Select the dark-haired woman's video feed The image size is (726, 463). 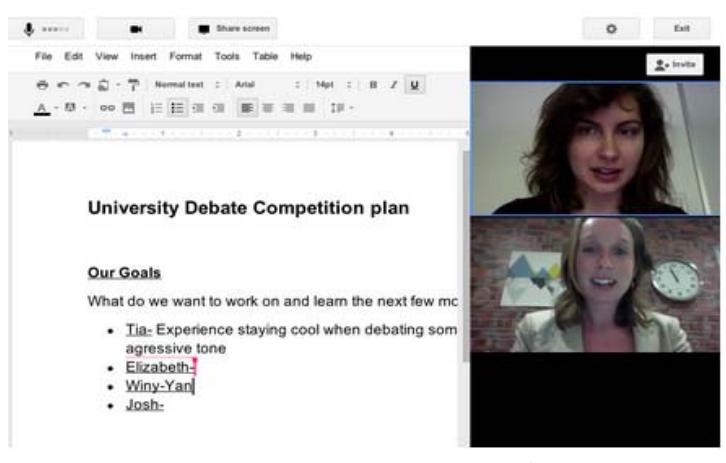pyautogui.click(x=595, y=148)
